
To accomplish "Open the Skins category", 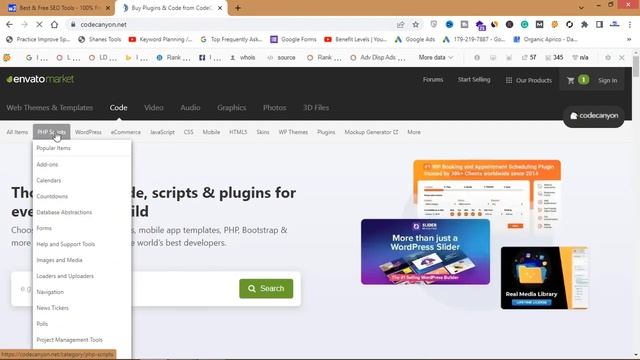I will click(263, 132).
